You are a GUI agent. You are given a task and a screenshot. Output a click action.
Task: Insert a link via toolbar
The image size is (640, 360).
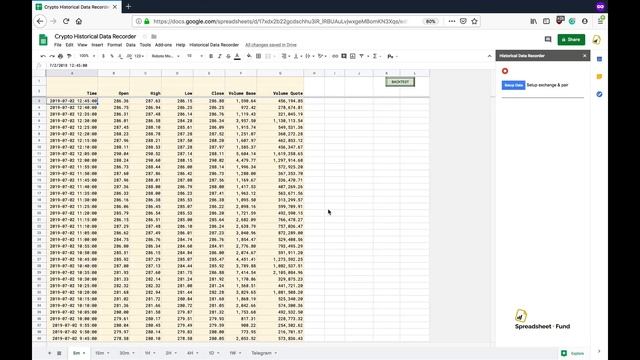(x=335, y=56)
